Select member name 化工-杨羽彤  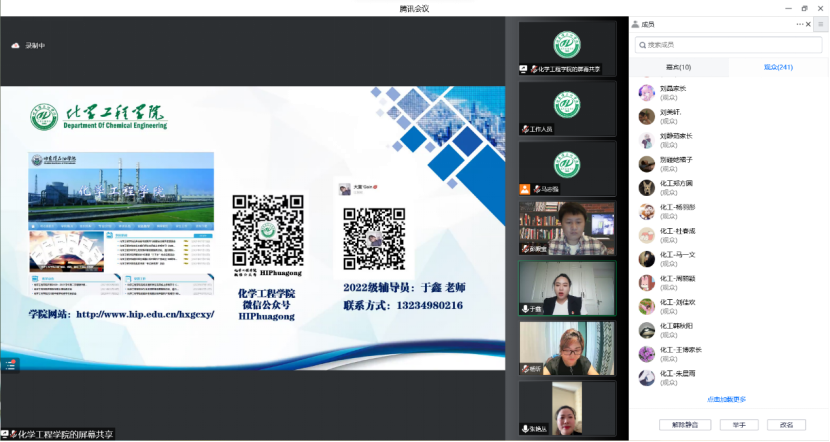tap(678, 207)
